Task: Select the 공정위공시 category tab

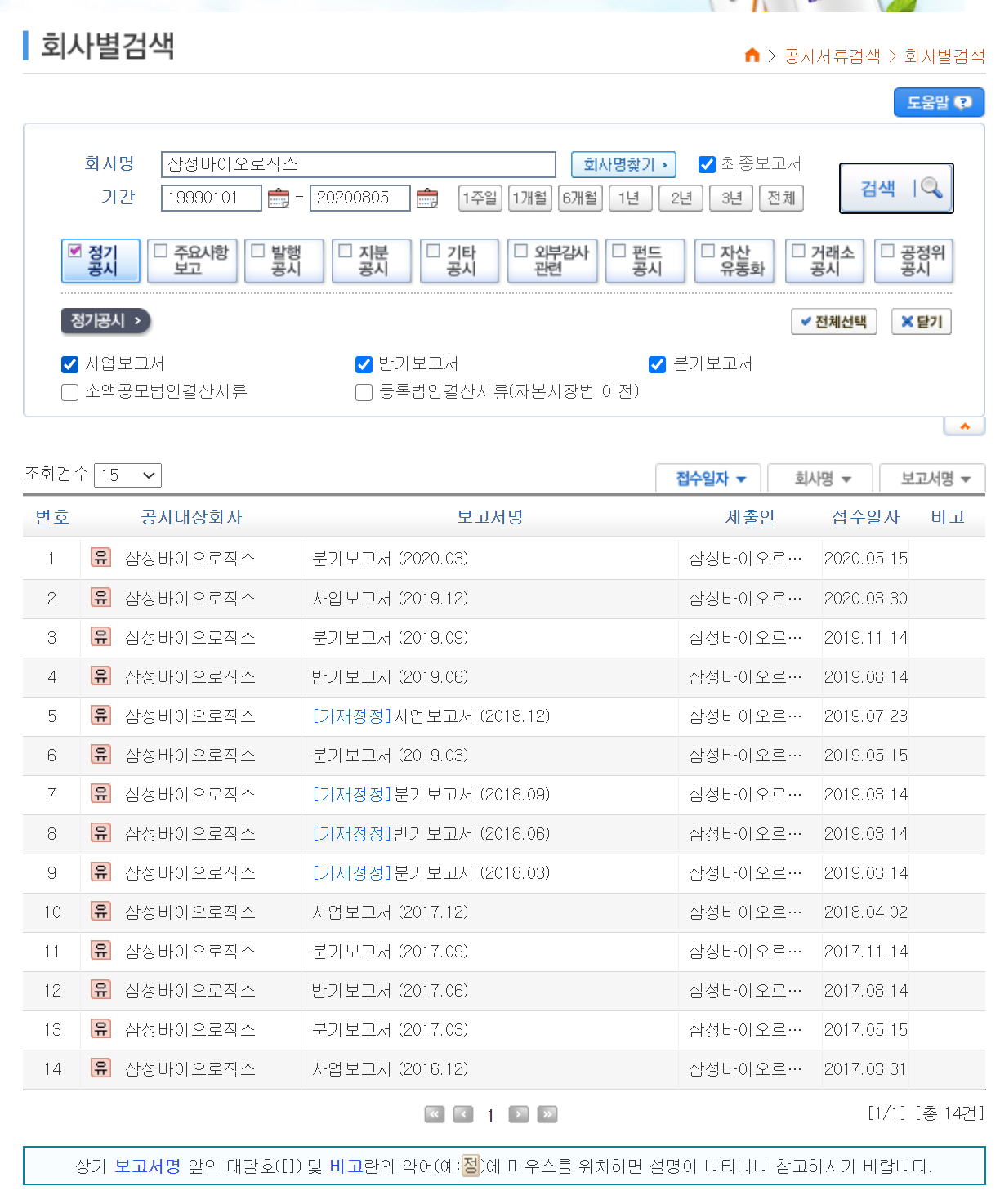Action: [913, 261]
